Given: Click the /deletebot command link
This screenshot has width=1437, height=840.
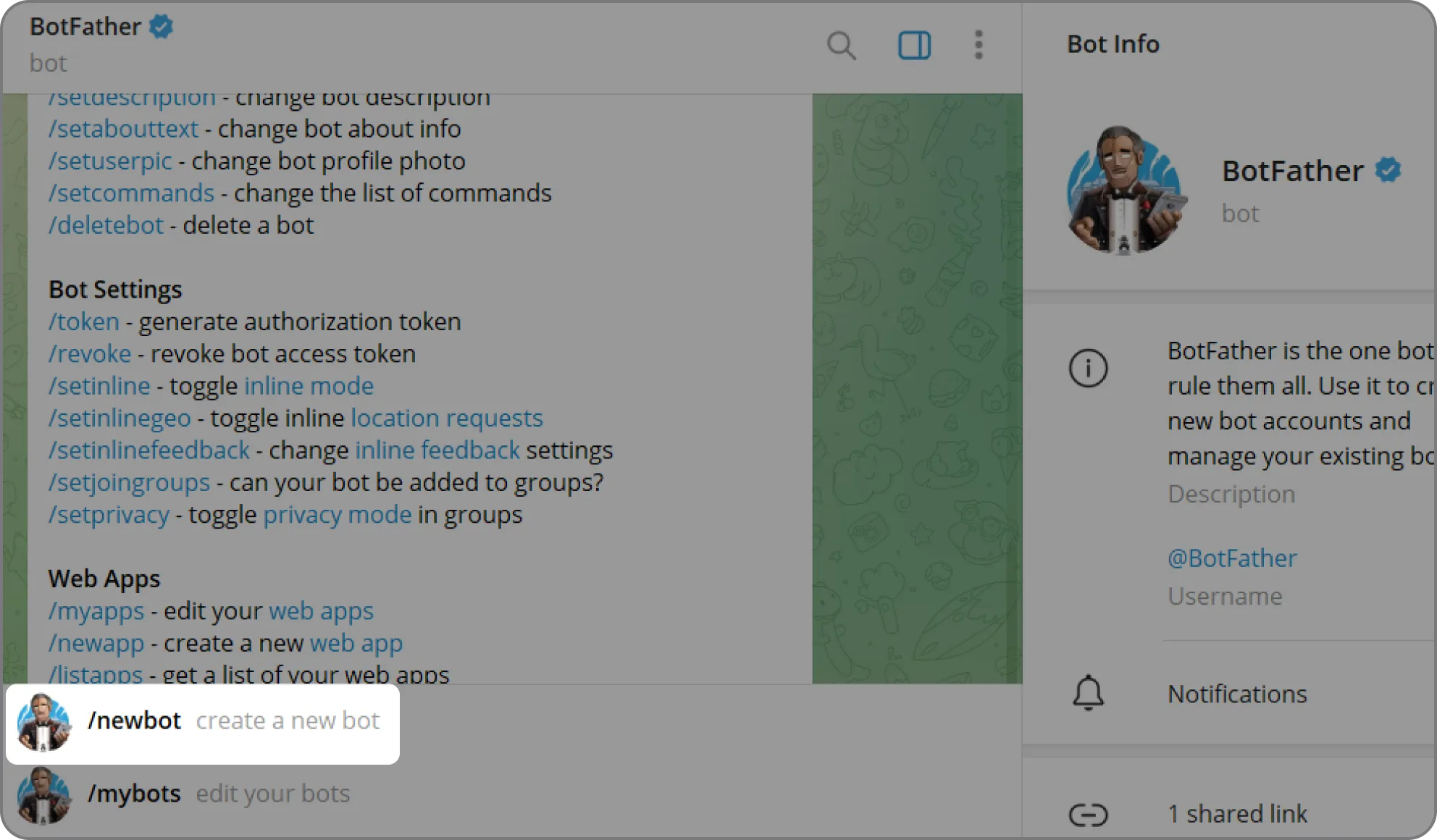Looking at the screenshot, I should 106,225.
